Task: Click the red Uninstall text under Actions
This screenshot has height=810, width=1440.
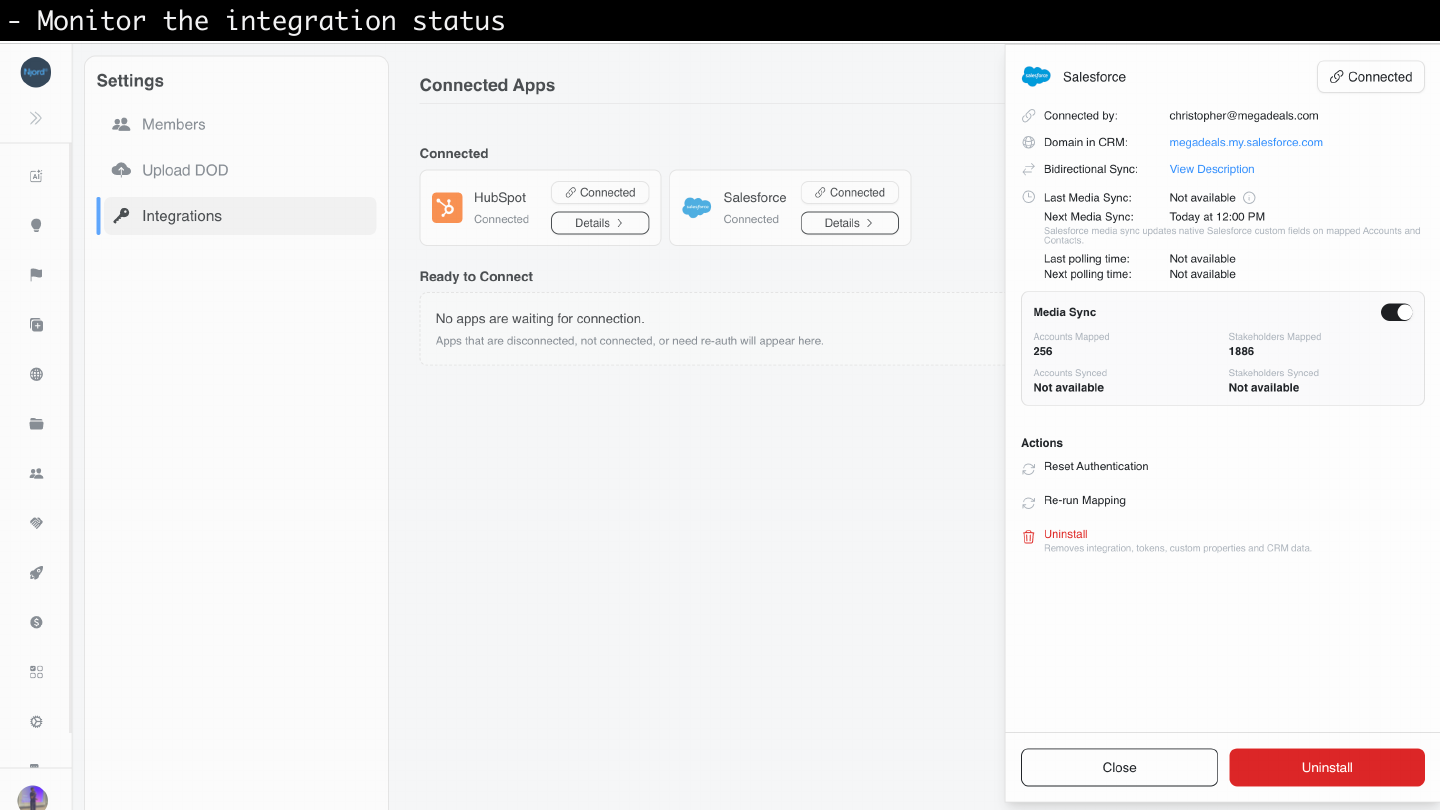Action: coord(1066,534)
